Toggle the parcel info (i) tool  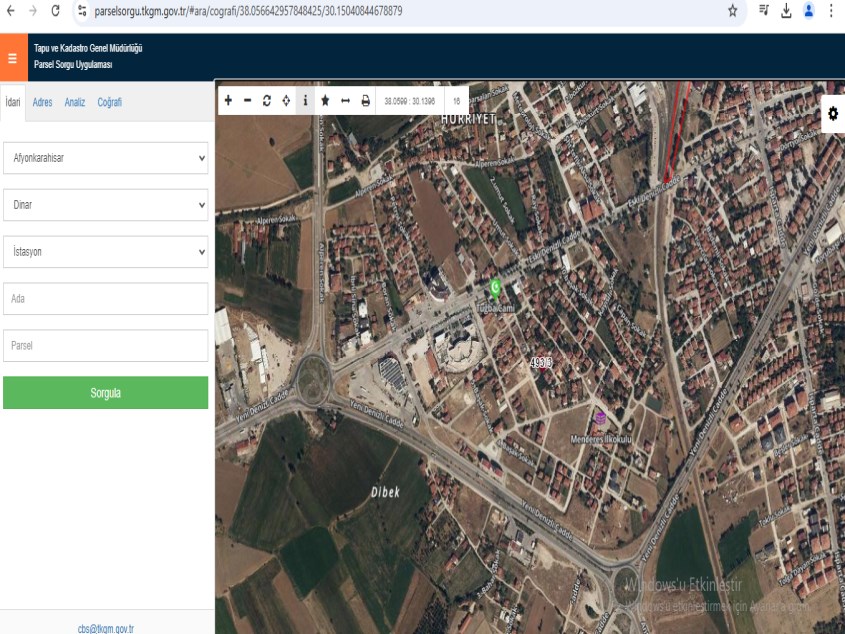point(305,101)
